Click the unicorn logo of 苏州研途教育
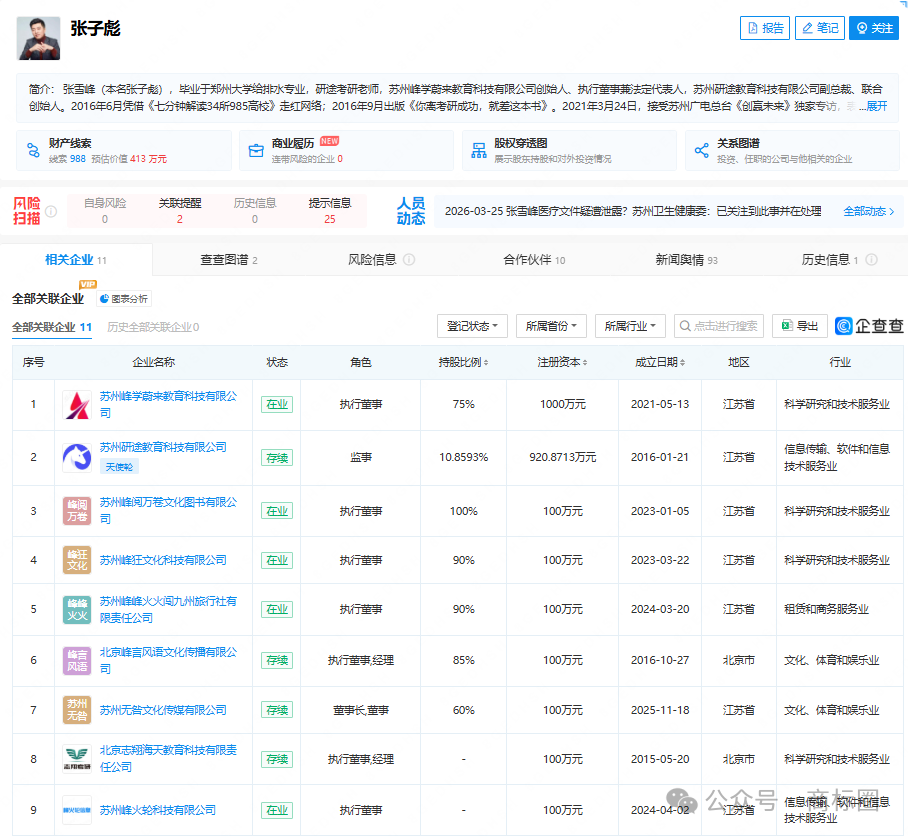908x836 pixels. (77, 457)
